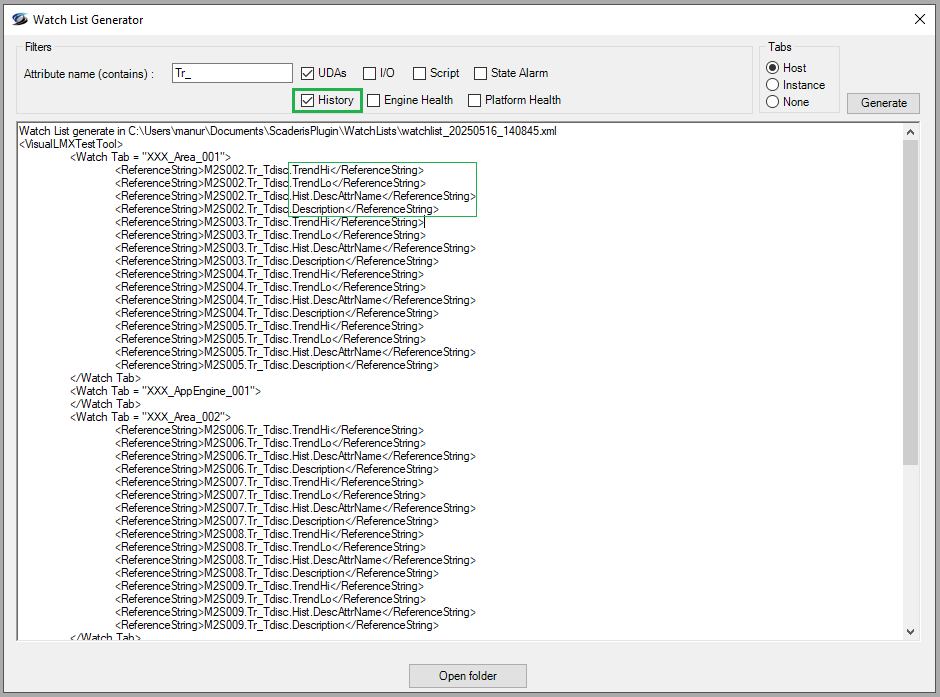Enable the Script filter checkbox
This screenshot has width=940, height=697.
tap(420, 73)
